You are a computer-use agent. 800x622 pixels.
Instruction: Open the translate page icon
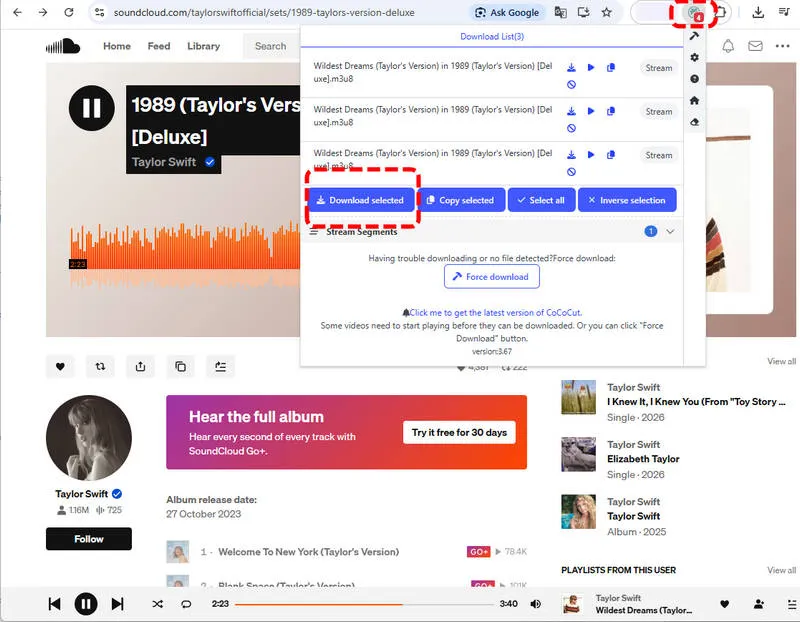pos(560,12)
